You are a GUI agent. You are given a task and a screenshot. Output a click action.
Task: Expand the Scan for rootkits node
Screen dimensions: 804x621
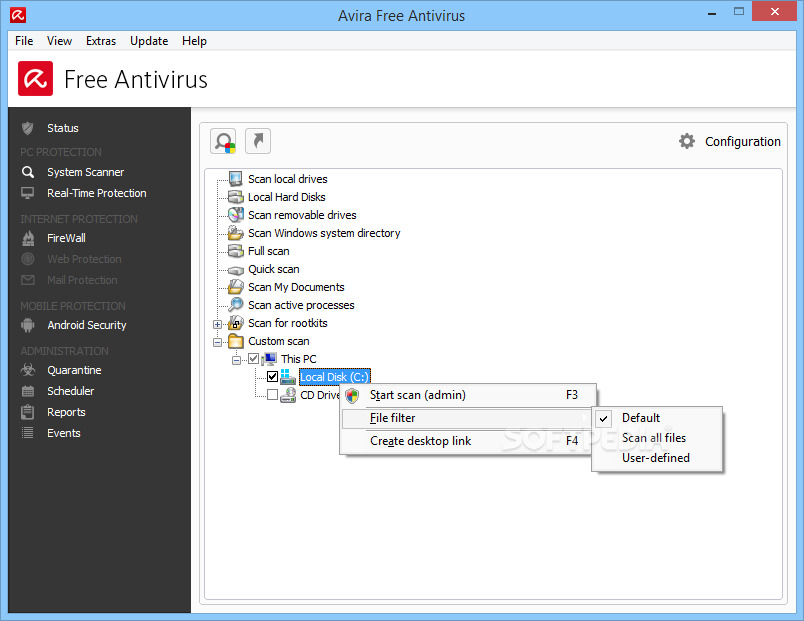point(217,324)
